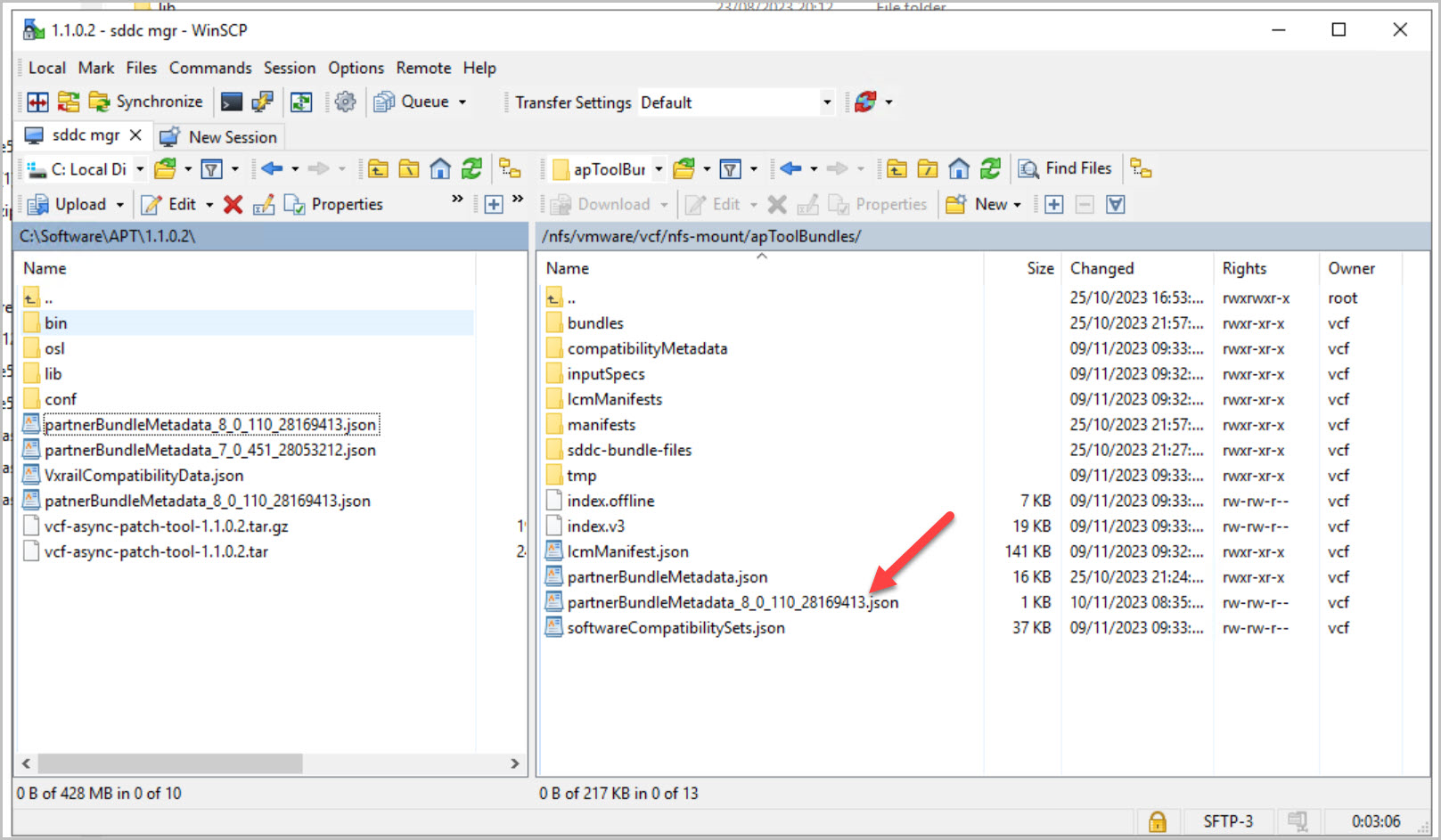Go to remote home directory icon

click(959, 168)
